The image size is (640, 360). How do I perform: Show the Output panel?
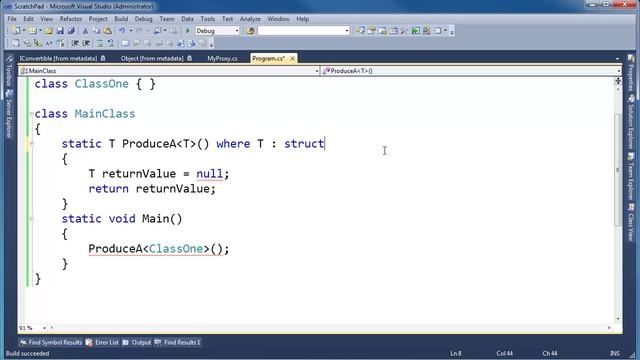click(x=137, y=342)
